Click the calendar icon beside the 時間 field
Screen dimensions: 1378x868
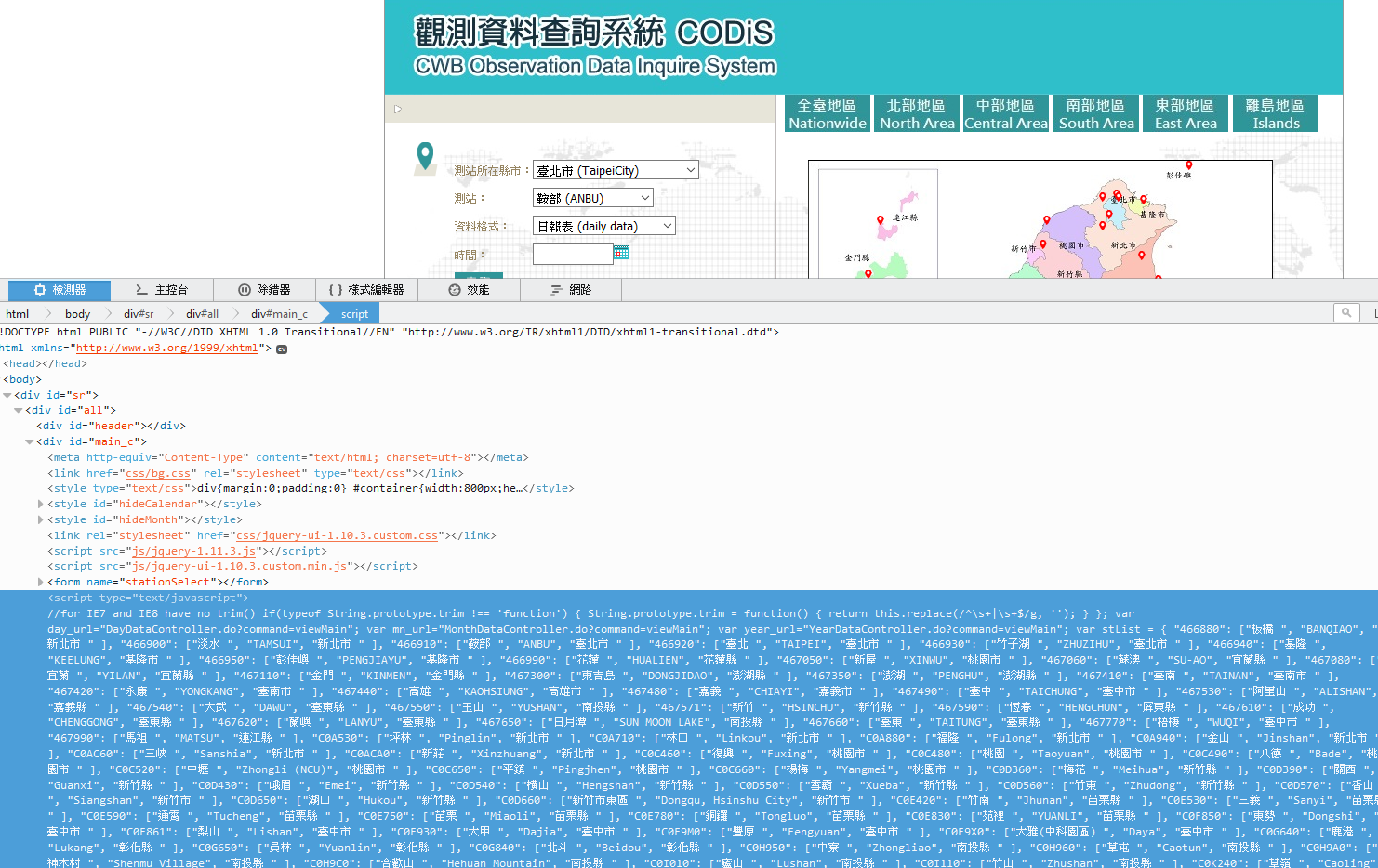click(x=621, y=253)
